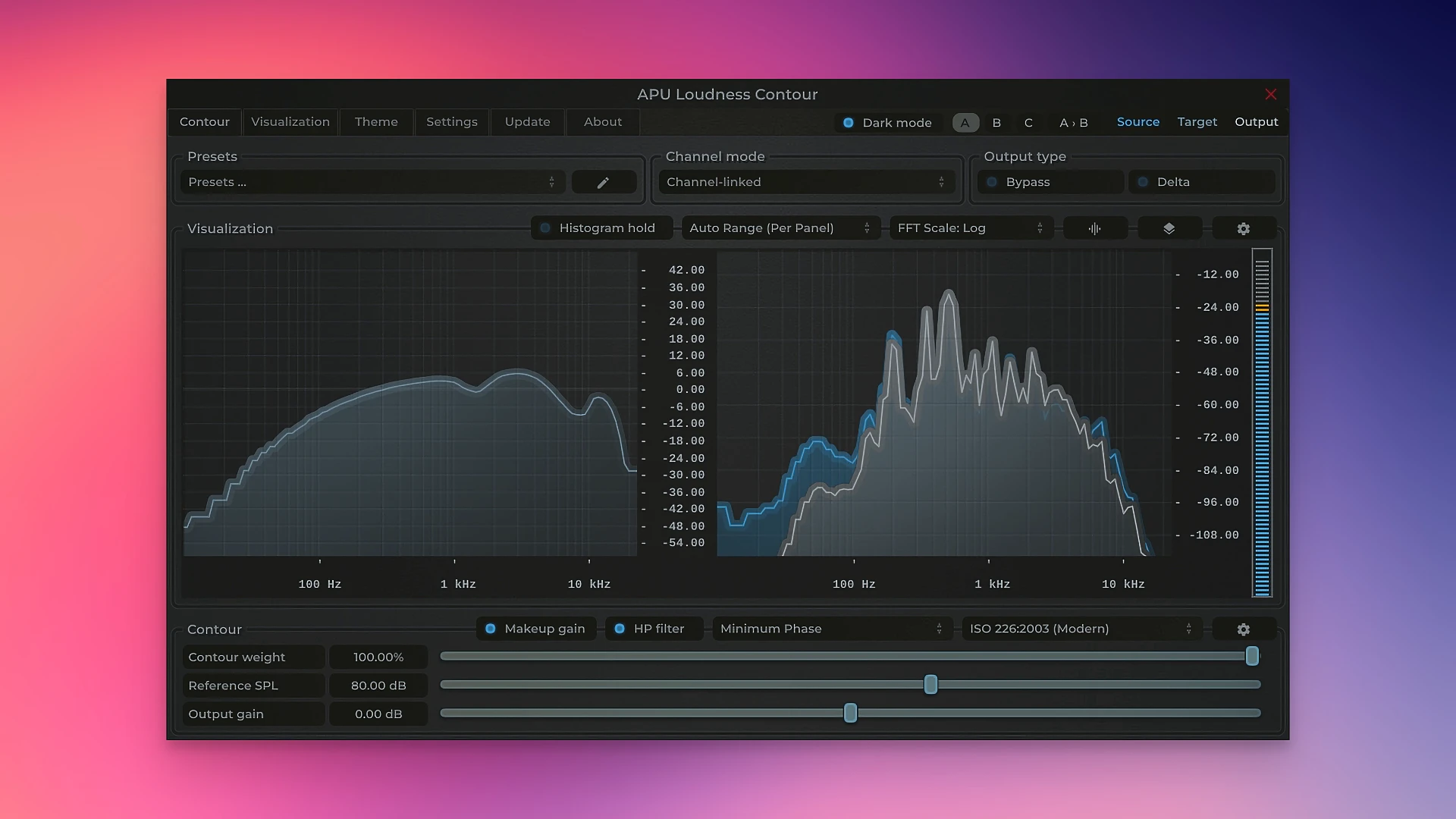Open the Minimum Phase dropdown
This screenshot has width=1456, height=819.
pyautogui.click(x=831, y=628)
